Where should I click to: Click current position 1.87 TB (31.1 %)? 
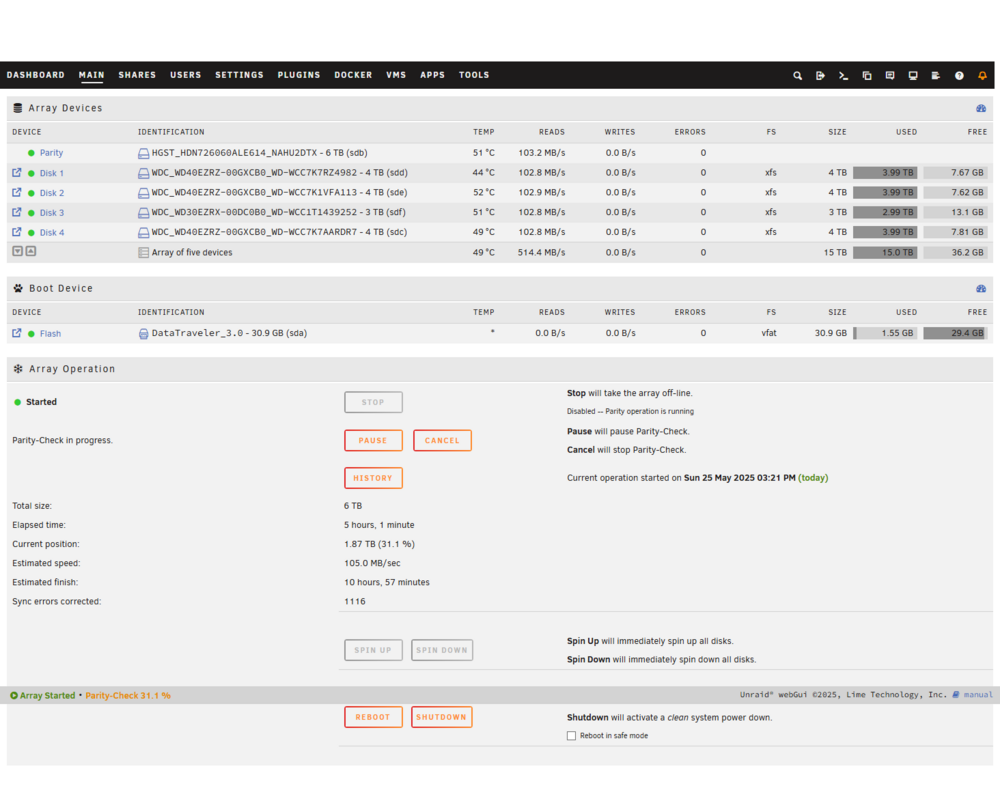(379, 544)
